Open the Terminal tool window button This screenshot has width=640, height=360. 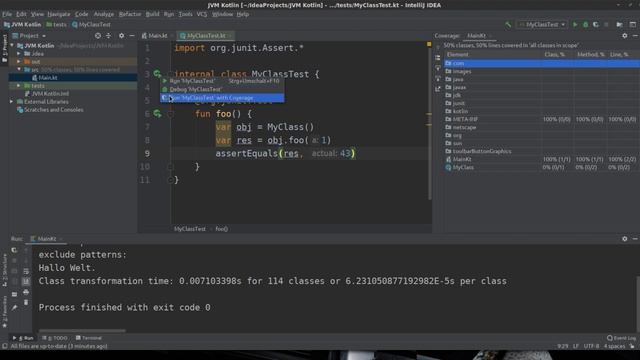pos(89,338)
